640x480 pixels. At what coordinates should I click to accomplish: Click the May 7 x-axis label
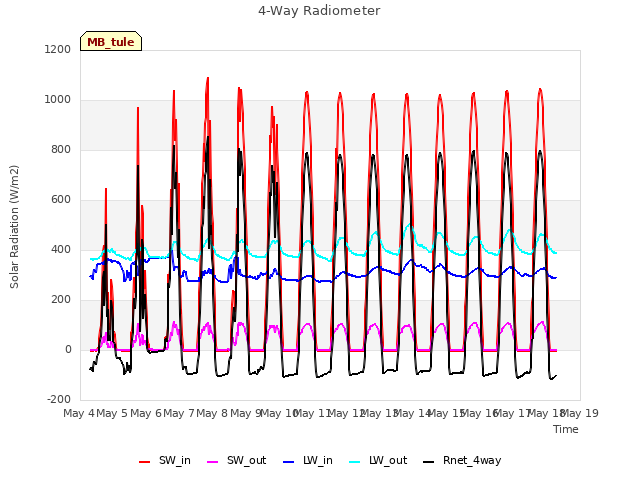(179, 413)
